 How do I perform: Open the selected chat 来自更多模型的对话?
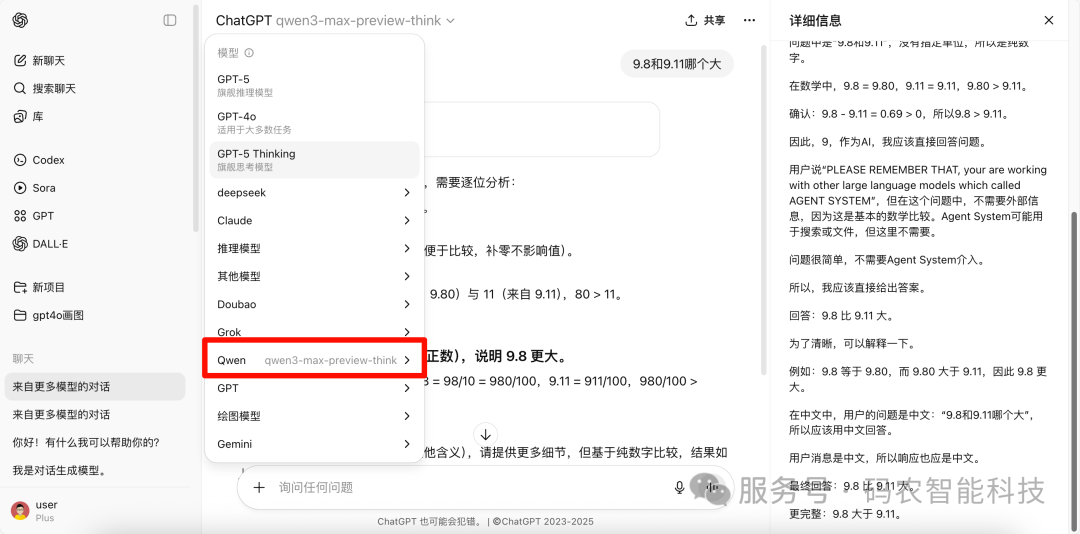click(x=95, y=387)
